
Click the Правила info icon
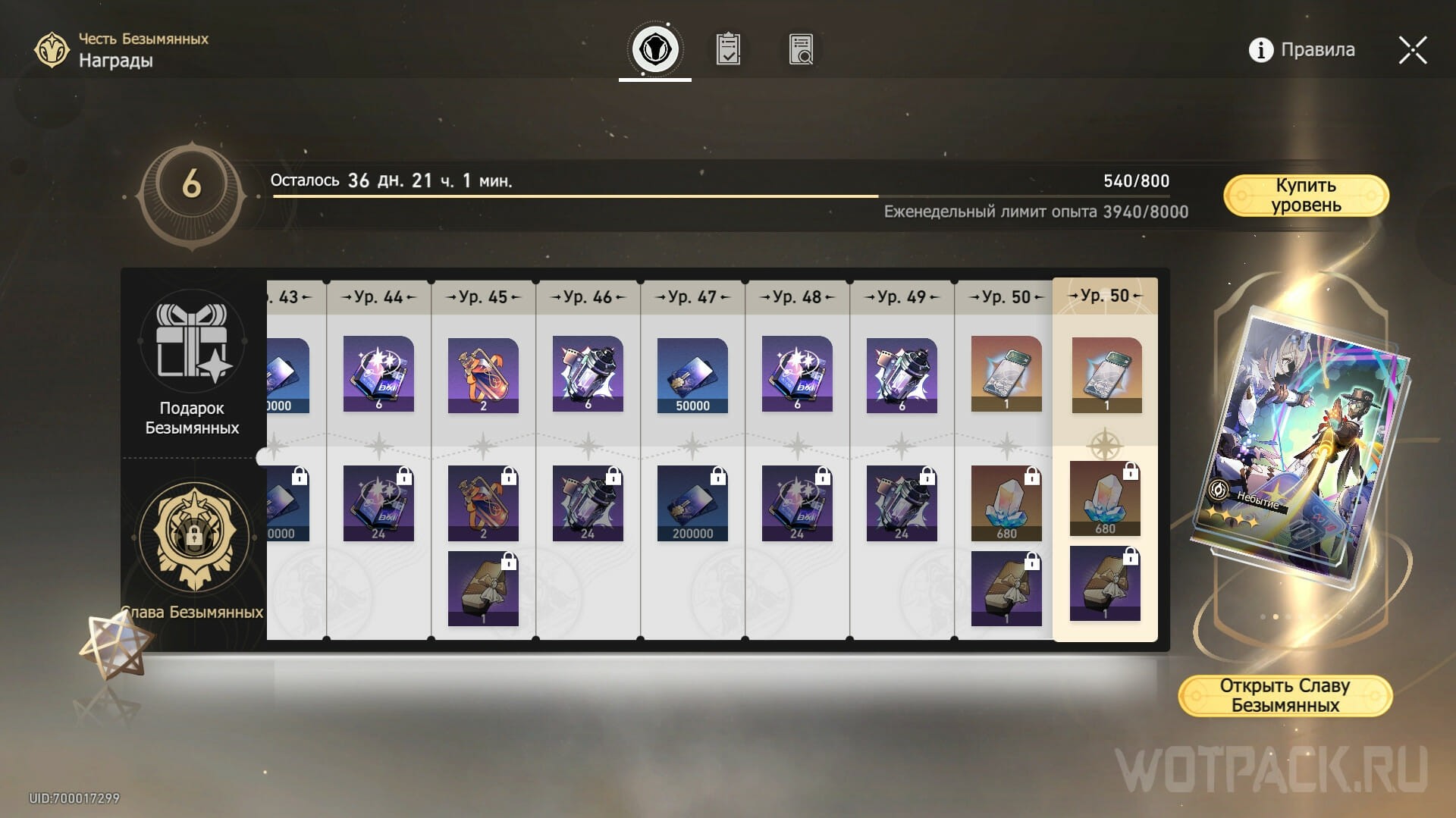coord(1260,50)
